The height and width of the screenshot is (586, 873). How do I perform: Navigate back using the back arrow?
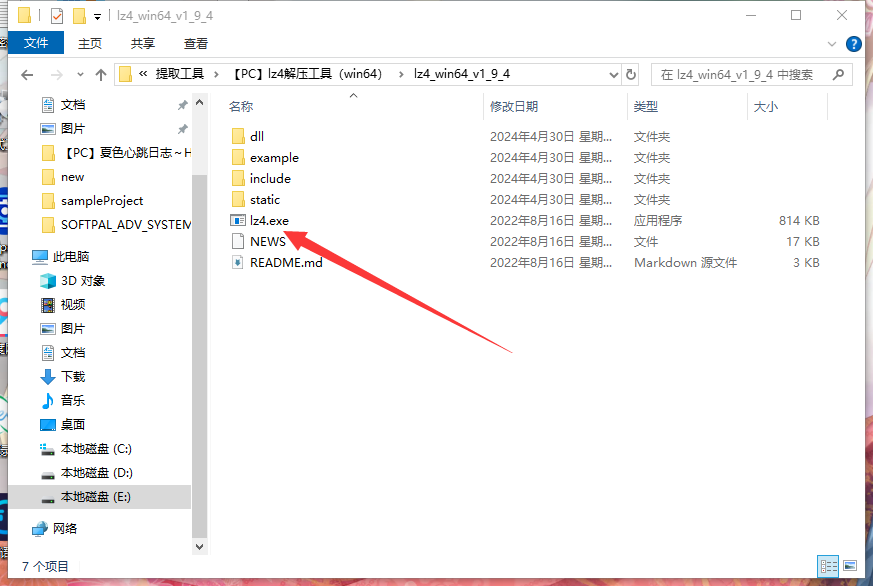27,75
